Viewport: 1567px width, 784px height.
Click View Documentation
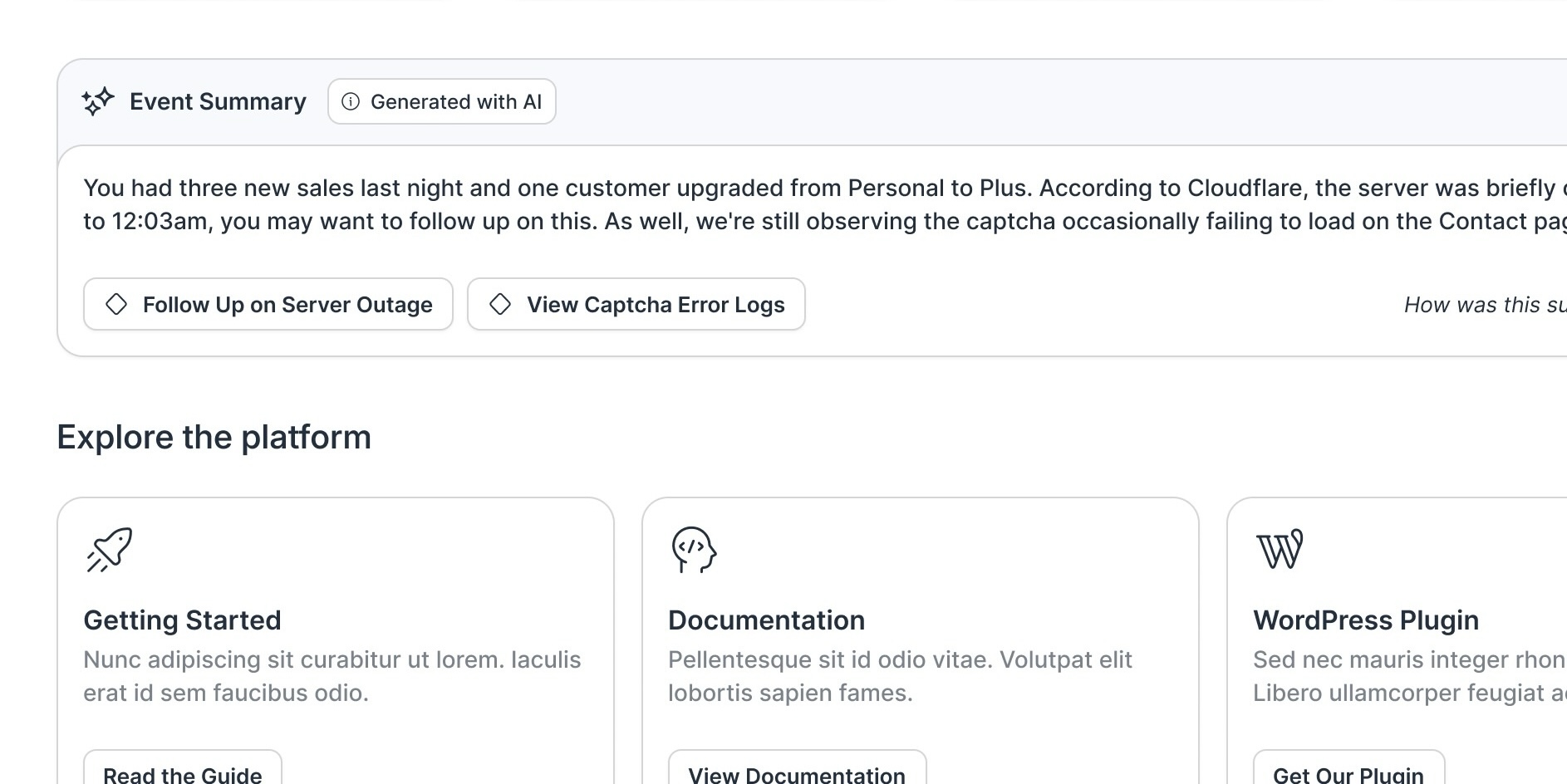coord(796,773)
